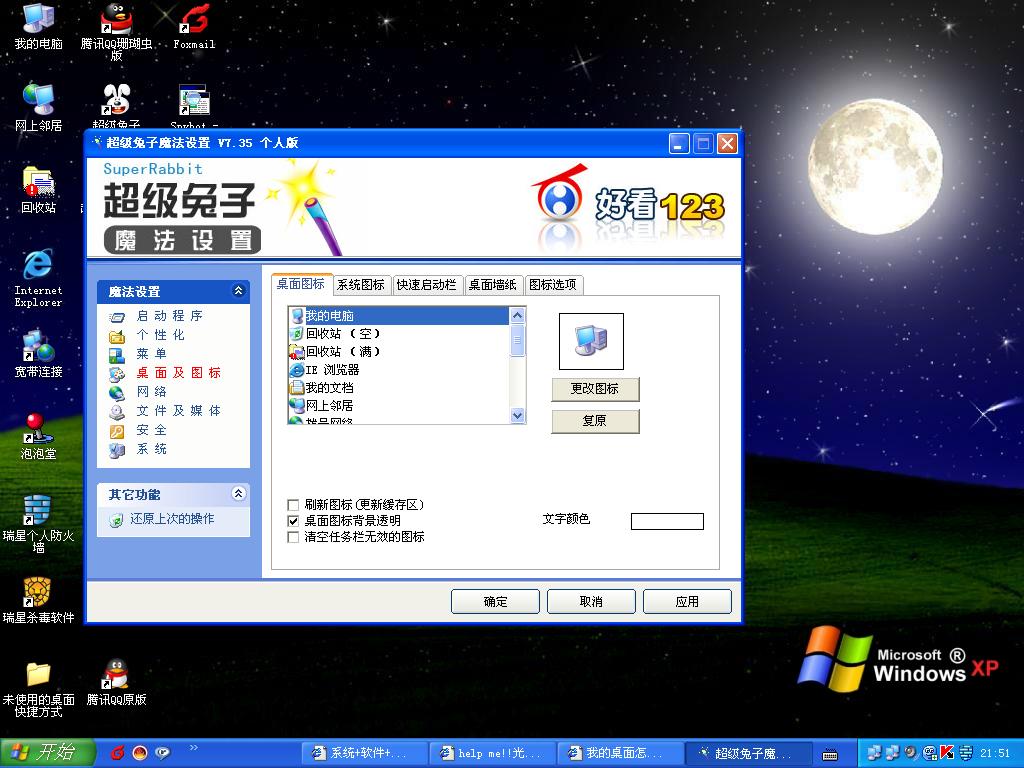Select 我的电脑 in the icon list
This screenshot has height=768, width=1024.
(x=398, y=316)
